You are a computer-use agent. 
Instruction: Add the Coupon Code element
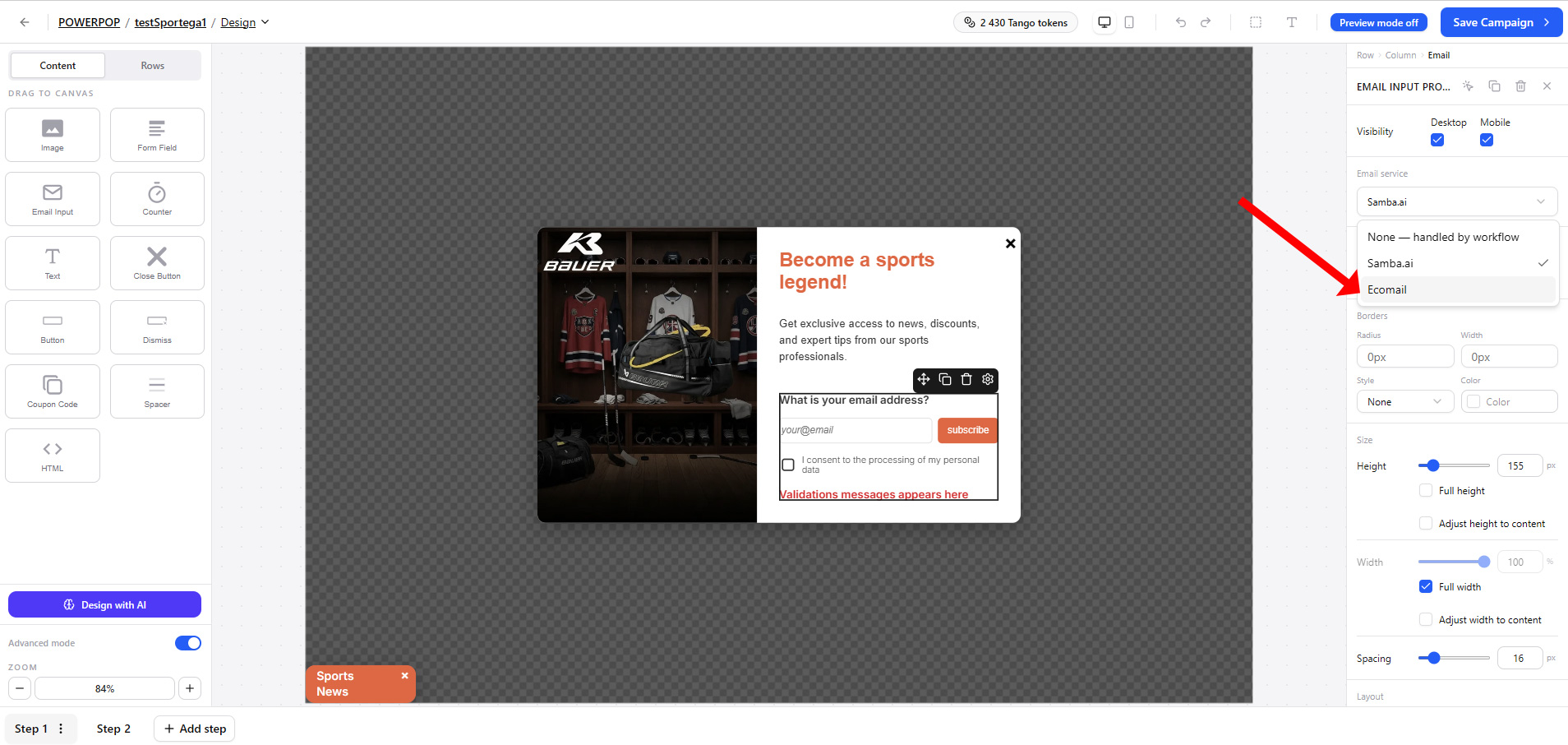53,391
